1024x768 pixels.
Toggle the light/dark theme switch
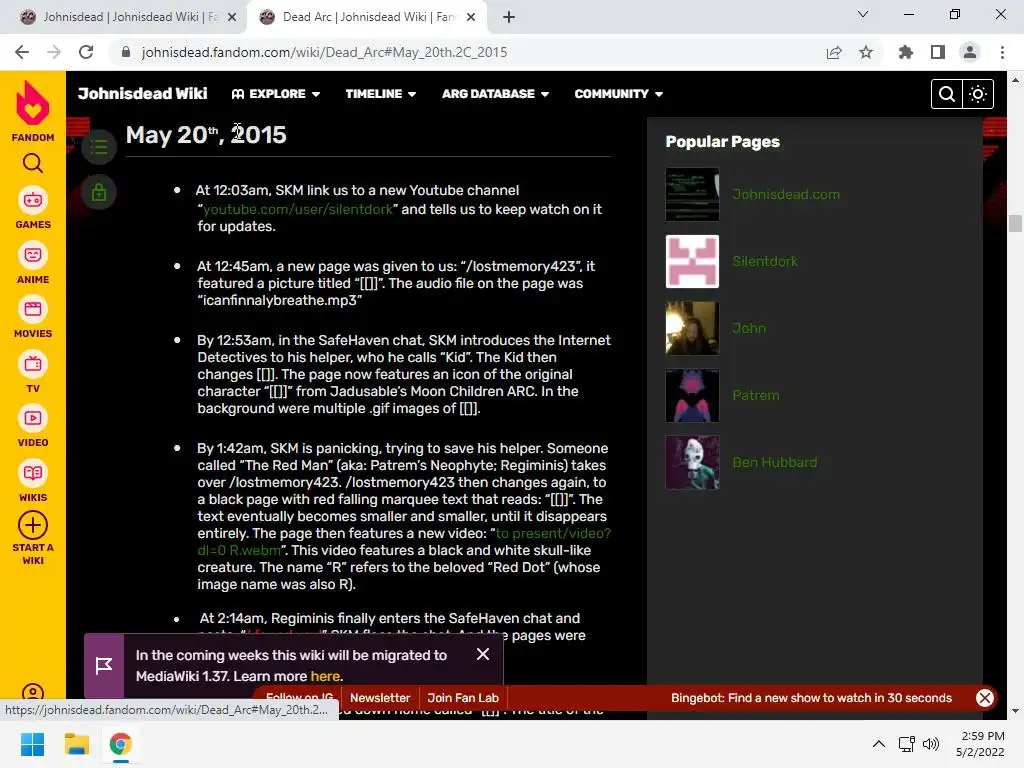[x=978, y=94]
